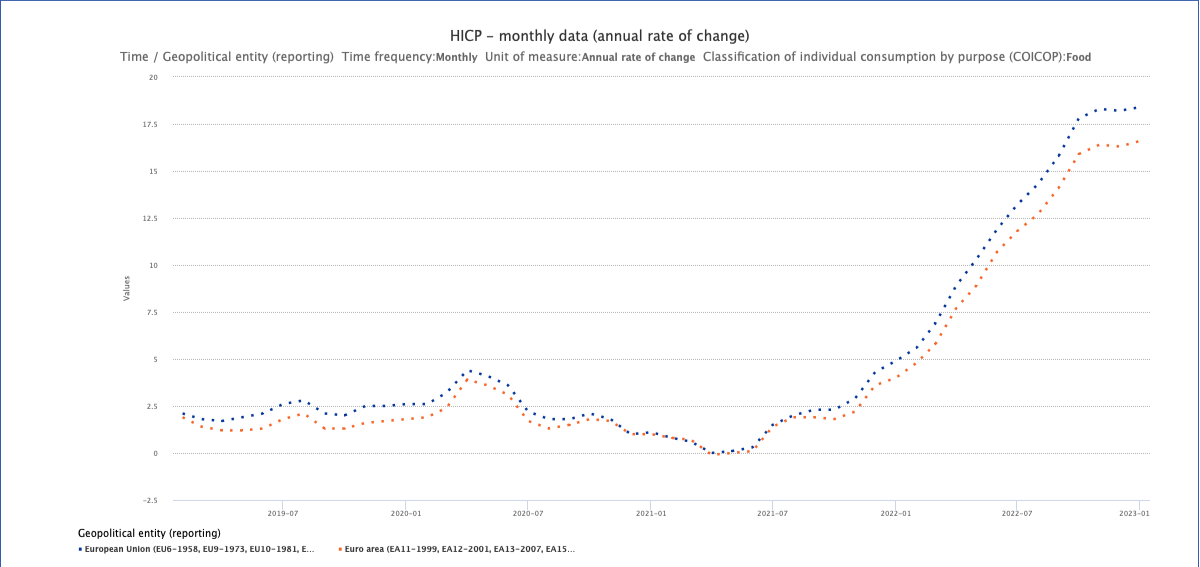
Task: Click the Values y-axis title
Action: point(126,288)
